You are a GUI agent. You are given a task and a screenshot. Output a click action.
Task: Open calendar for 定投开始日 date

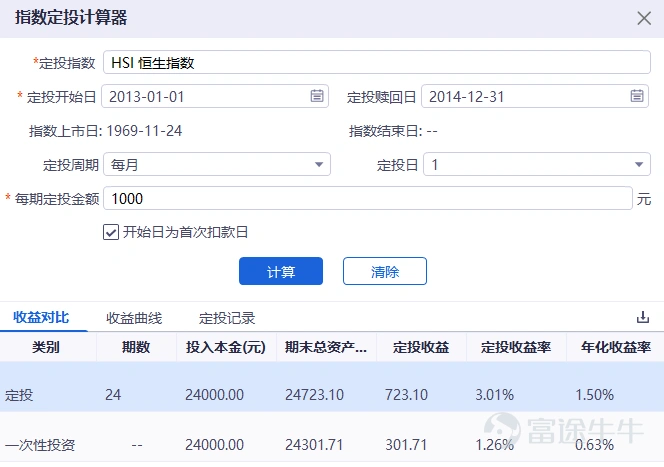click(317, 96)
